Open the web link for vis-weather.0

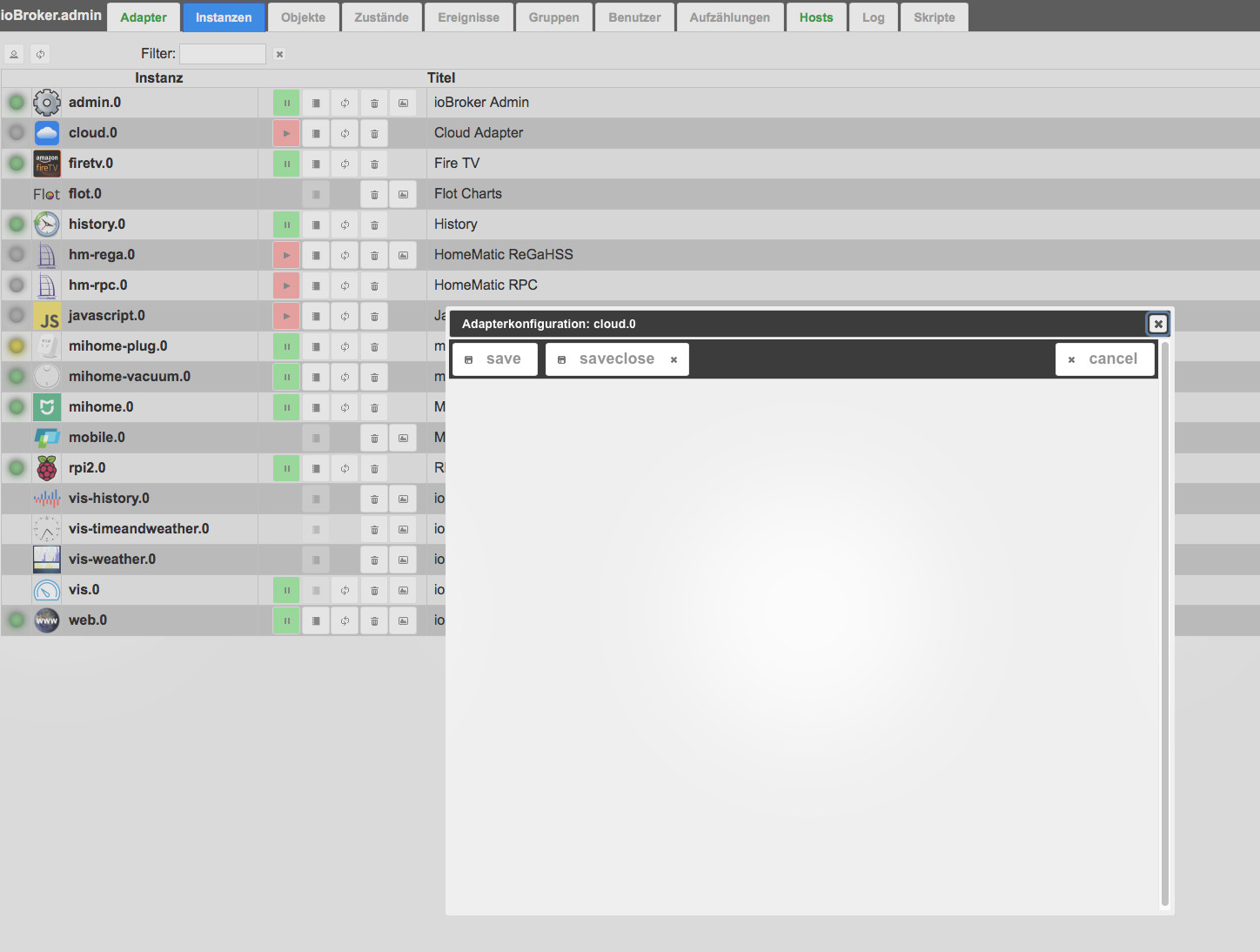click(x=403, y=560)
